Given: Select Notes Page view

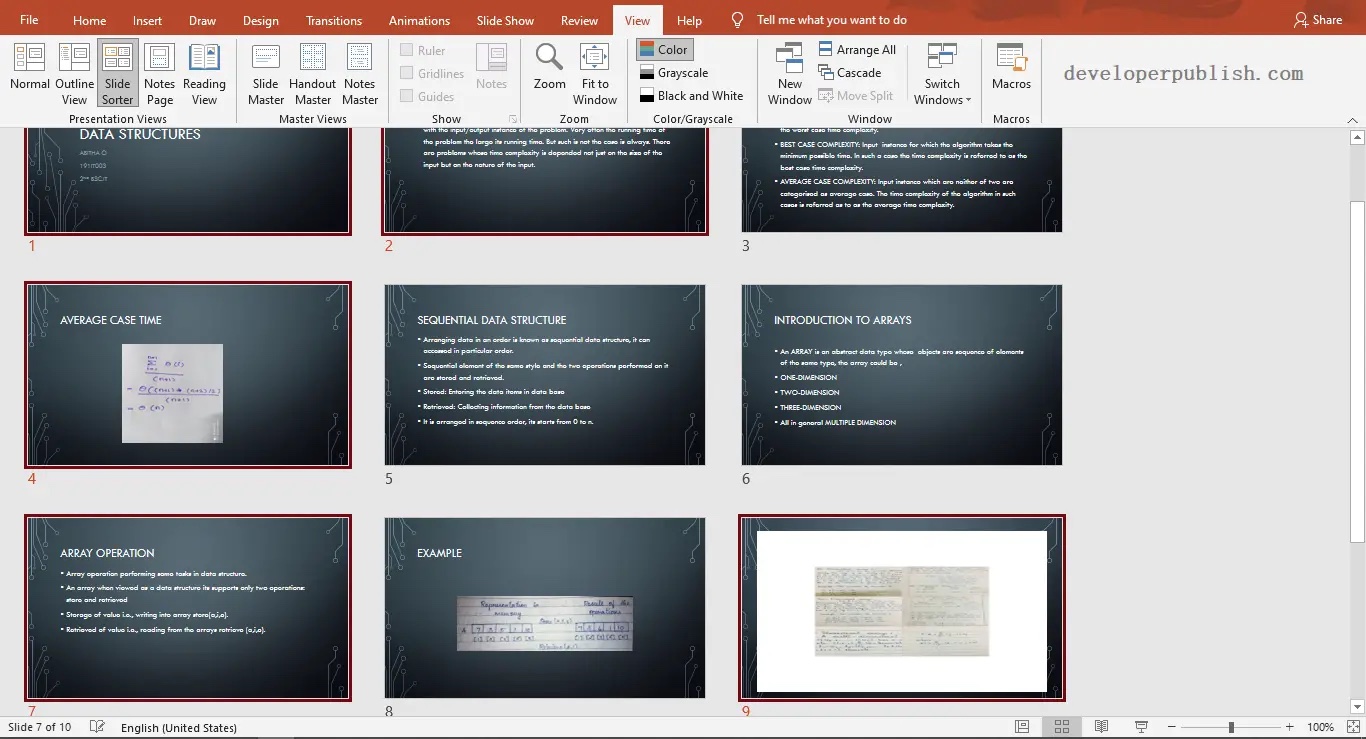Looking at the screenshot, I should click(x=159, y=70).
